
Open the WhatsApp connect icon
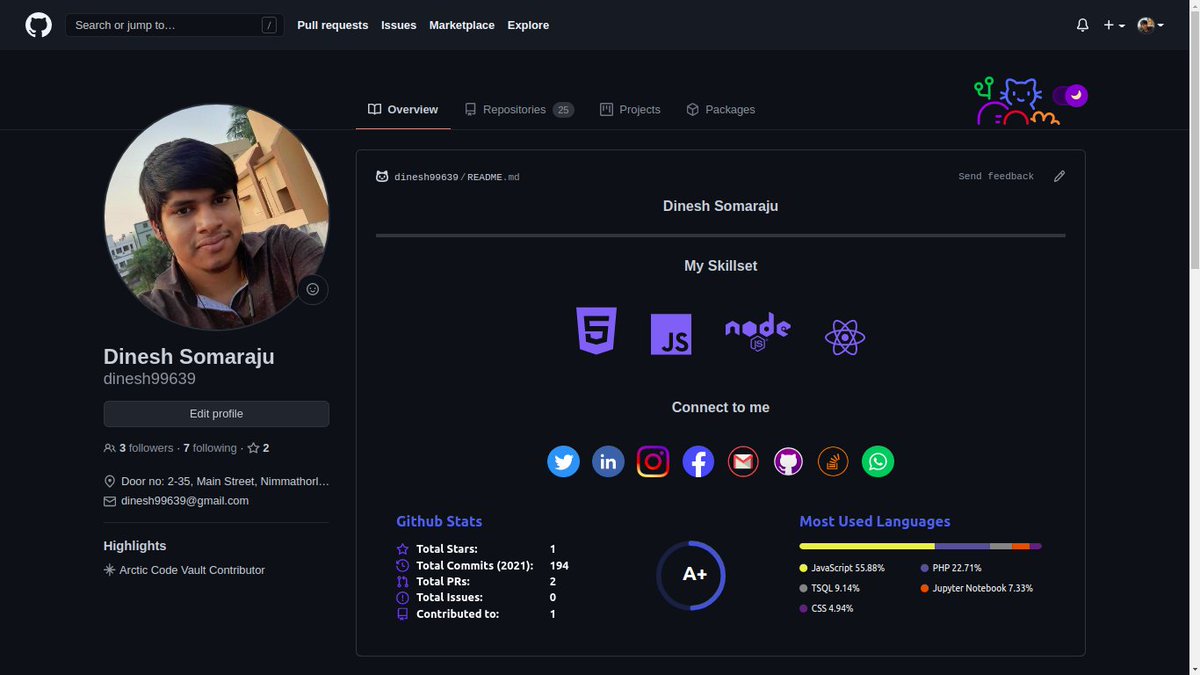coord(878,461)
